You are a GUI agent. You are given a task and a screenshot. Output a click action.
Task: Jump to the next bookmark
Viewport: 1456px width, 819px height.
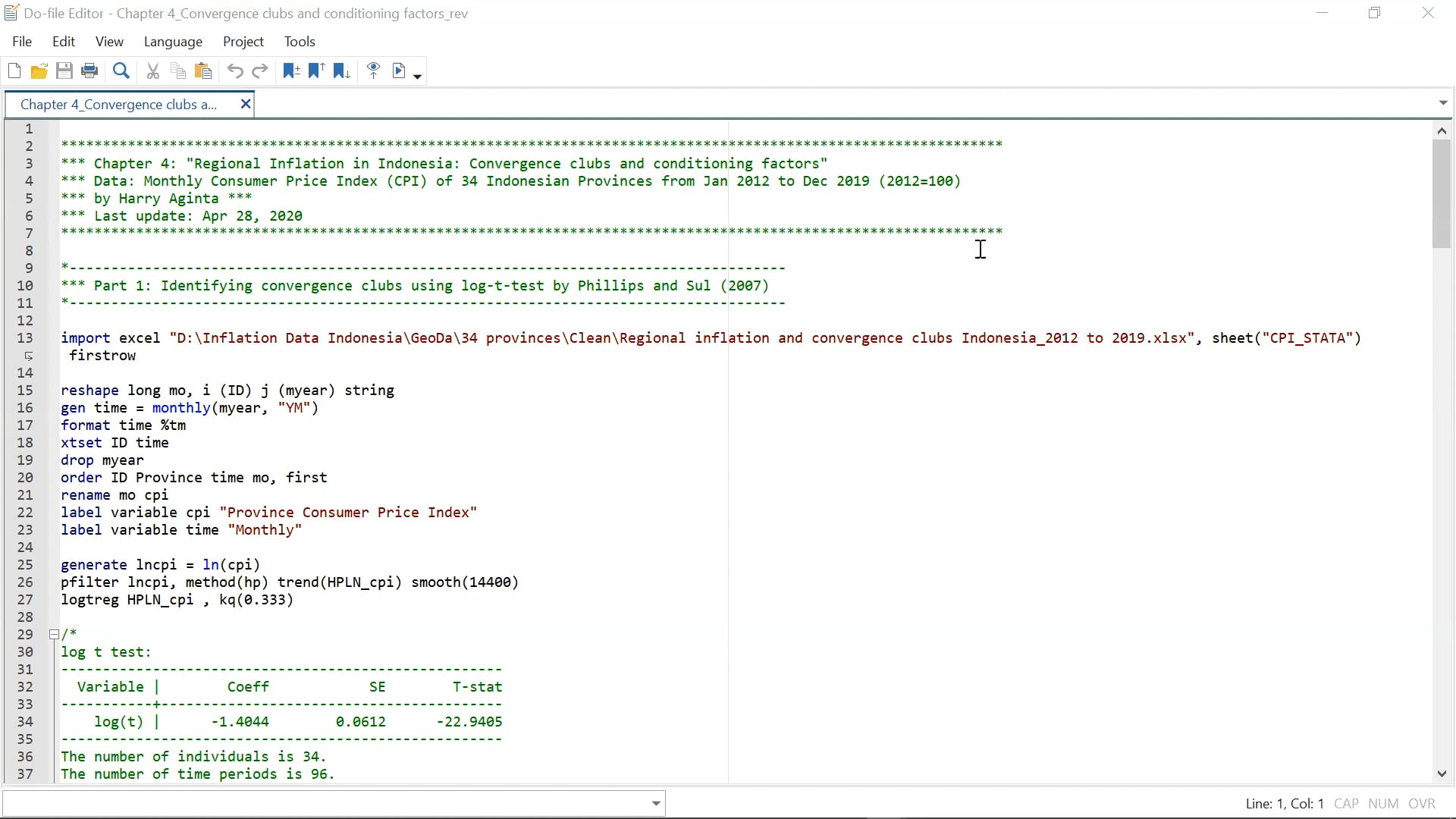341,71
